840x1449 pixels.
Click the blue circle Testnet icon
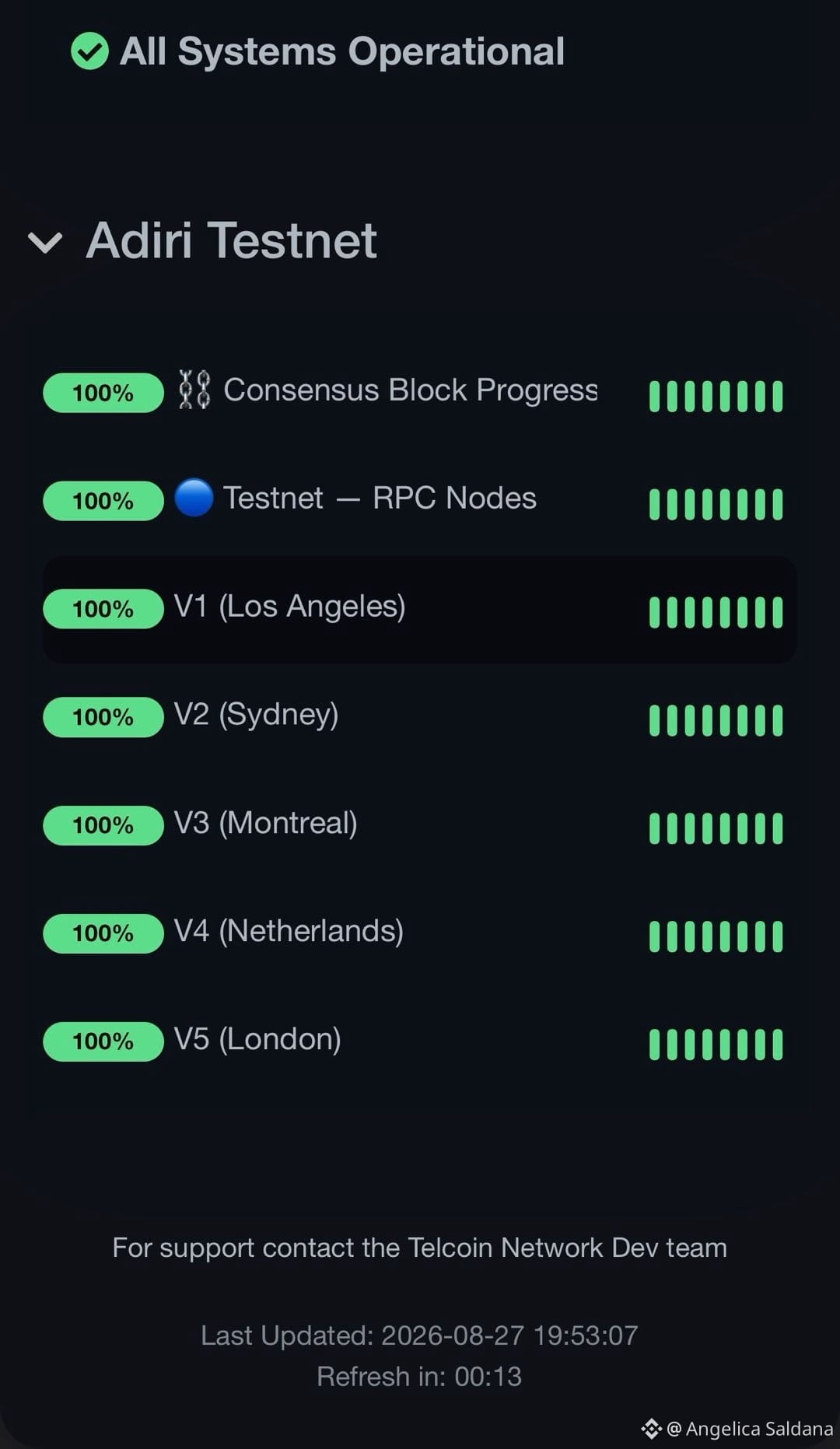click(194, 498)
